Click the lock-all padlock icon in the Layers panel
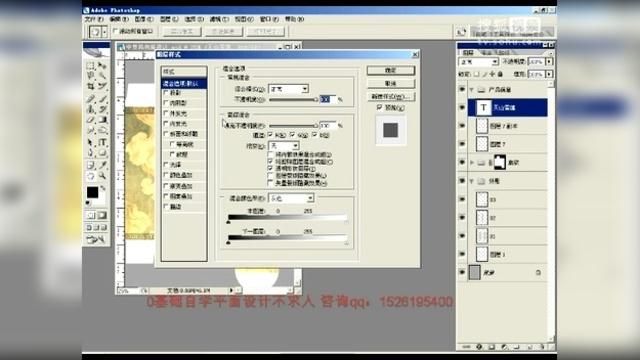Viewport: 640px width, 360px height. (x=500, y=74)
